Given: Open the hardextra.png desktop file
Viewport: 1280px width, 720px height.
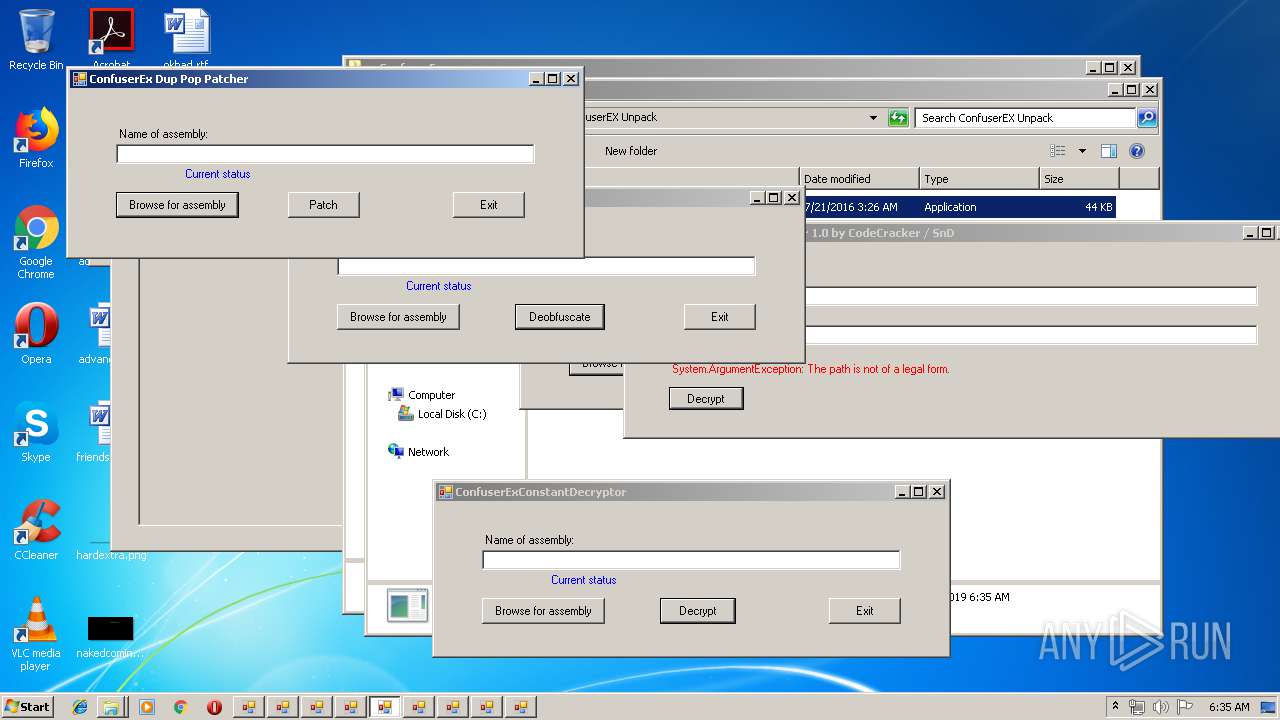Looking at the screenshot, I should click(111, 555).
